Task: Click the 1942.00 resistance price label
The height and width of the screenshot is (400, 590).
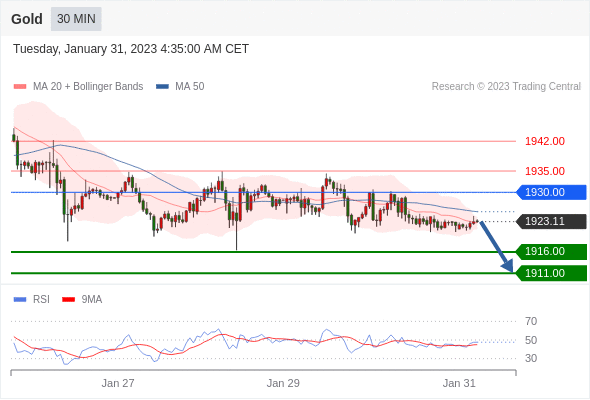Action: click(545, 141)
